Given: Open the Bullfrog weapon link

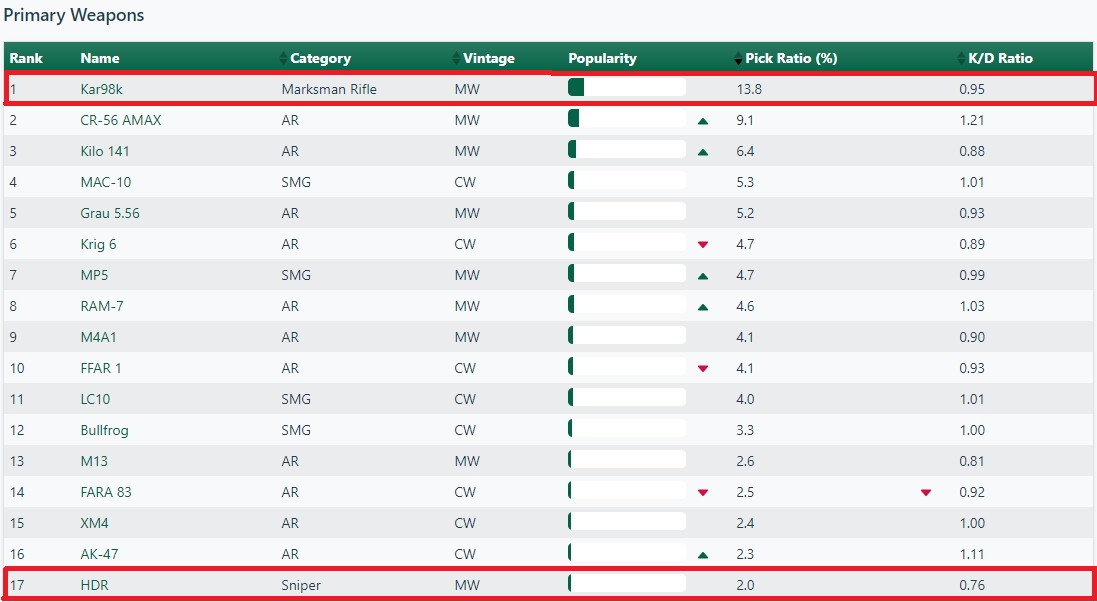Looking at the screenshot, I should point(104,430).
